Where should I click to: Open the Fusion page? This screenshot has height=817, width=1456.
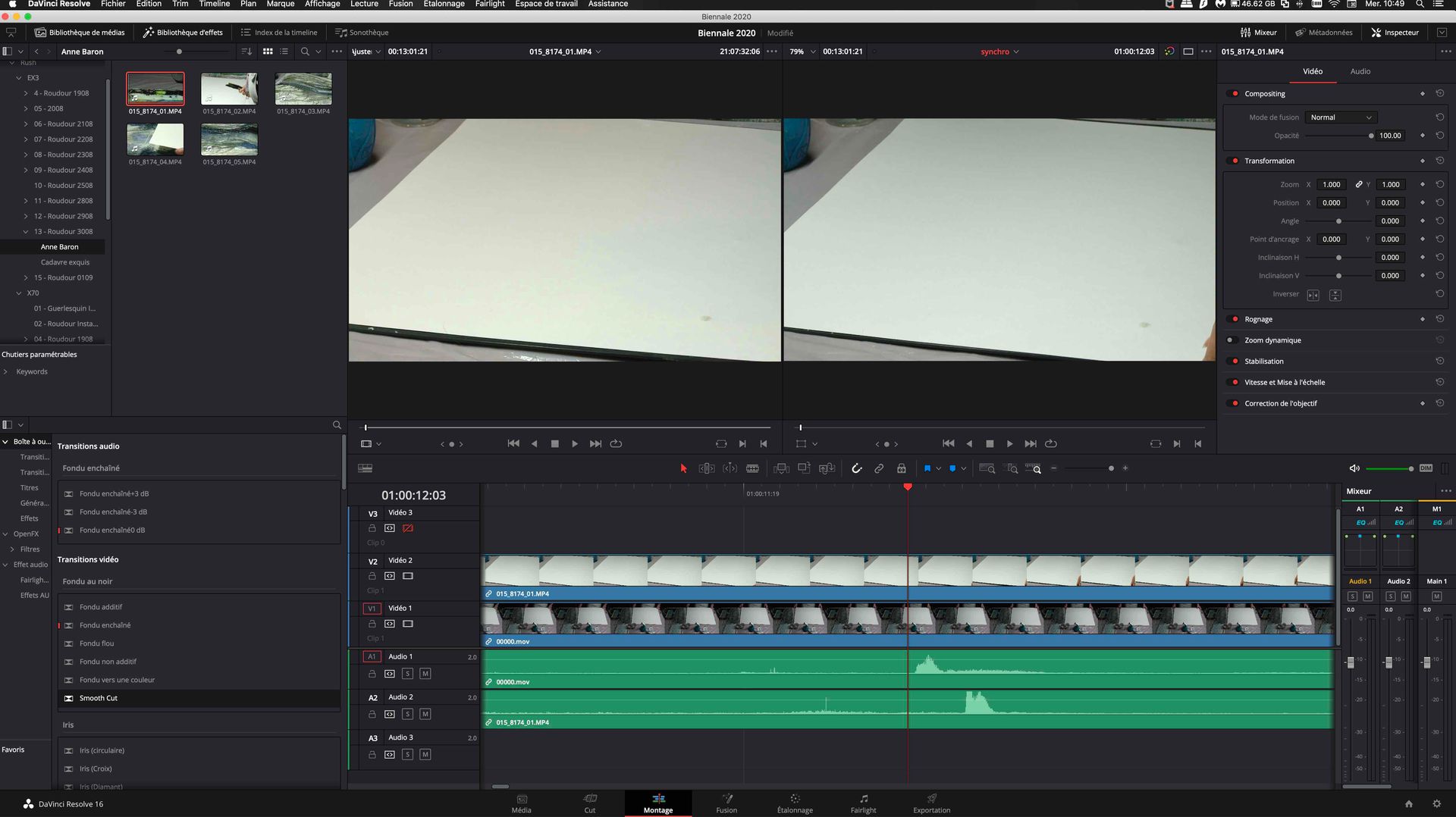point(726,803)
